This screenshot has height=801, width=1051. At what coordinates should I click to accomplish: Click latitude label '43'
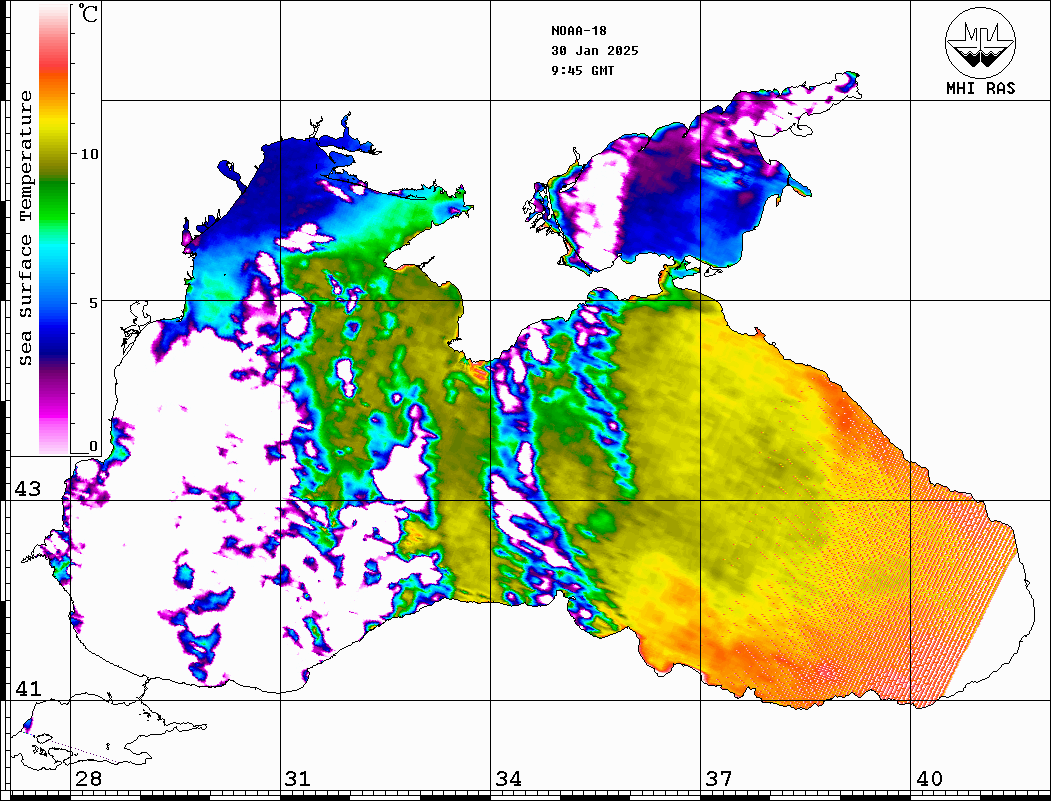tap(28, 489)
